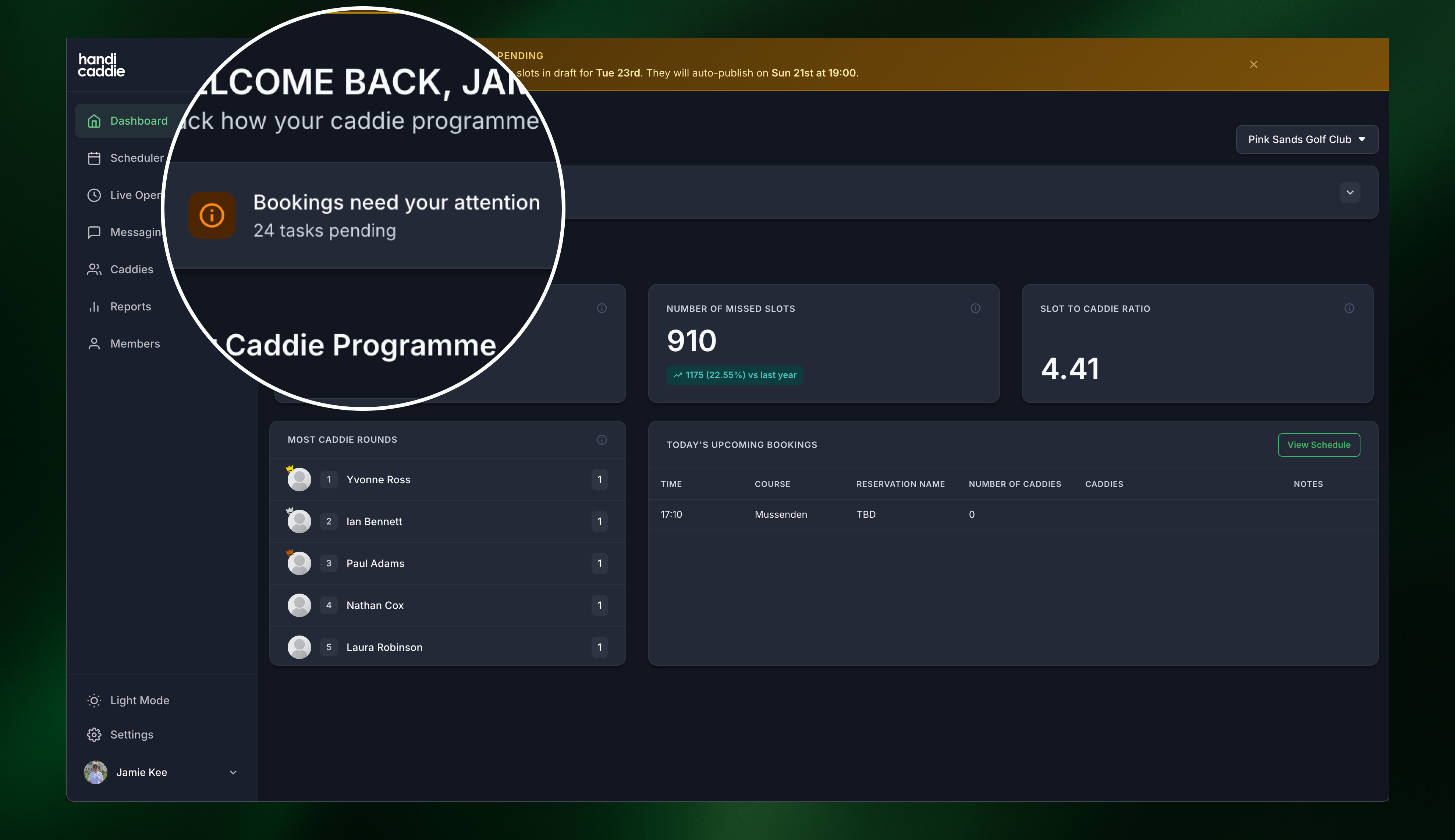1455x840 pixels.
Task: Dismiss the pending slots banner
Action: point(1253,65)
